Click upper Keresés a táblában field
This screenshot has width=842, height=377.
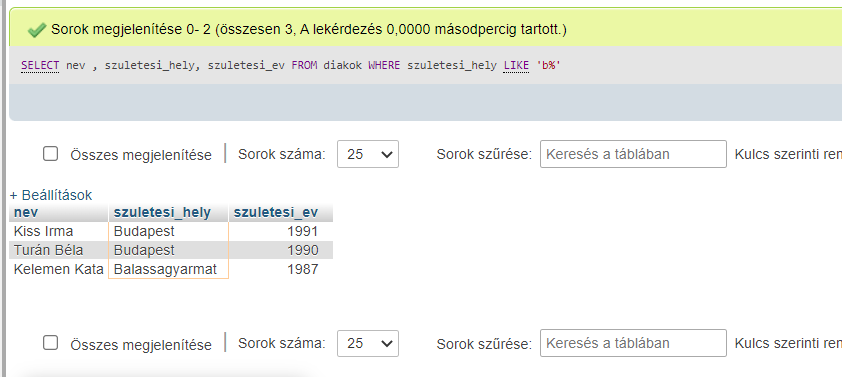633,154
